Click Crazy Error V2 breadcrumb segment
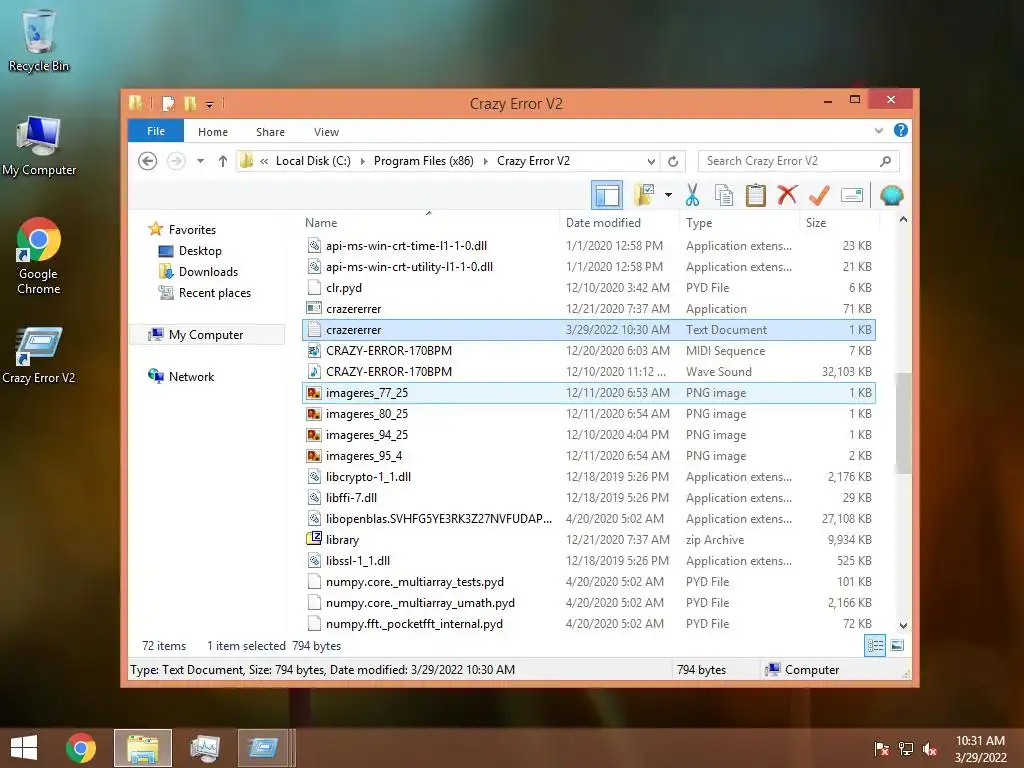Viewport: 1024px width, 768px height. pyautogui.click(x=533, y=161)
